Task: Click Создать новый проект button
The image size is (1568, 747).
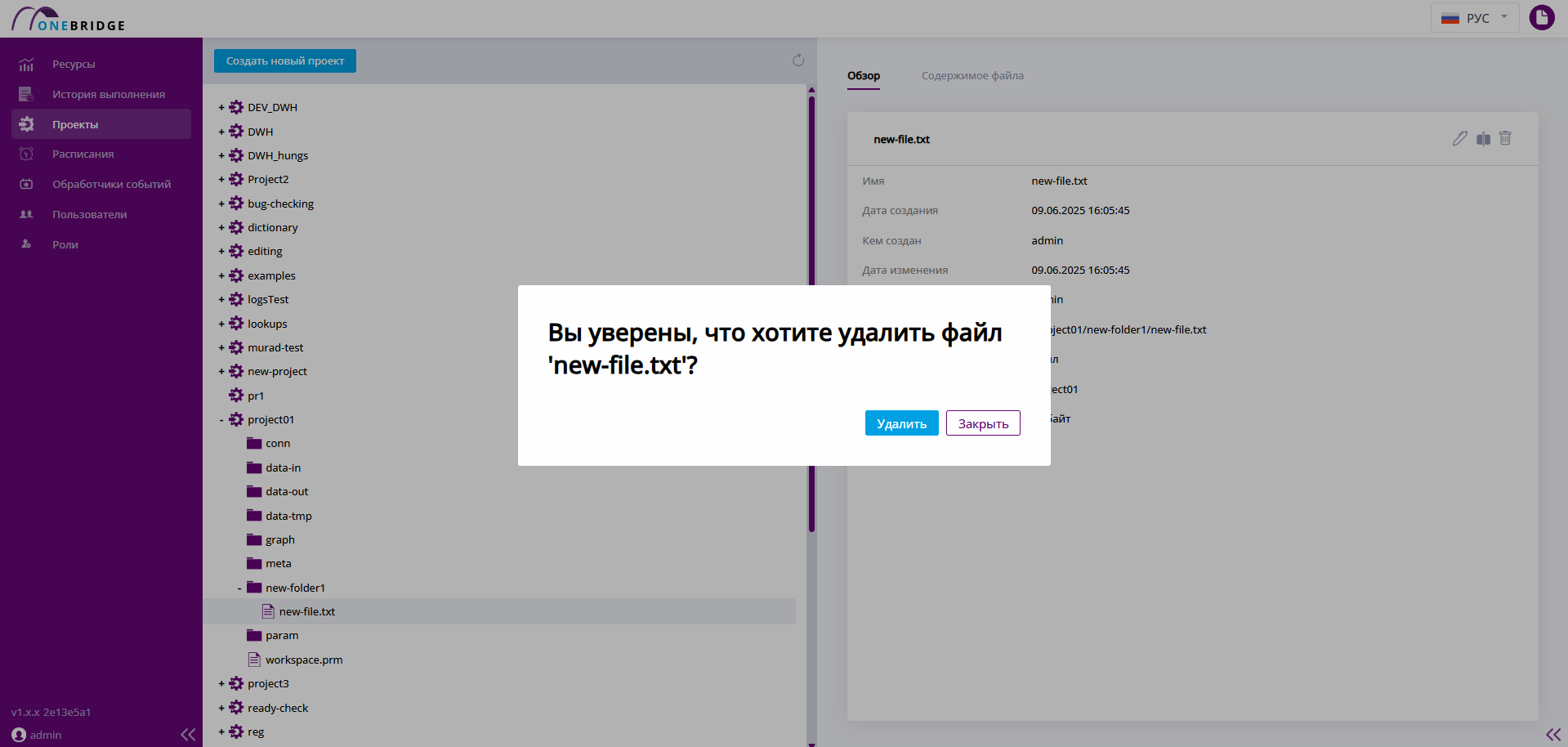Action: point(285,61)
